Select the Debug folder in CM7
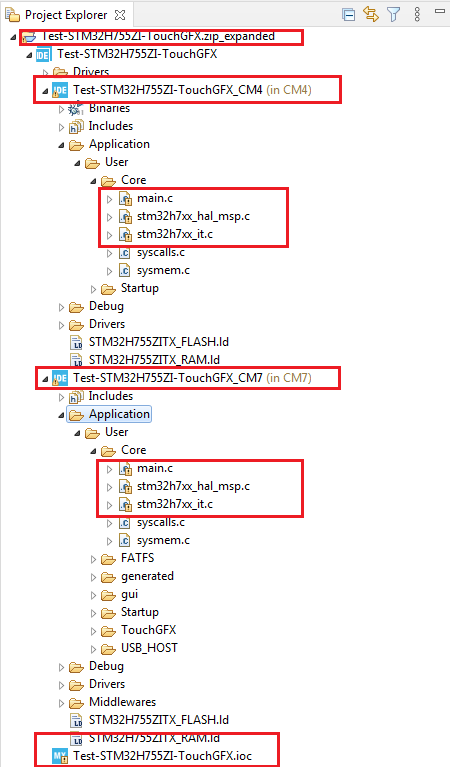The image size is (450, 767). (x=106, y=666)
